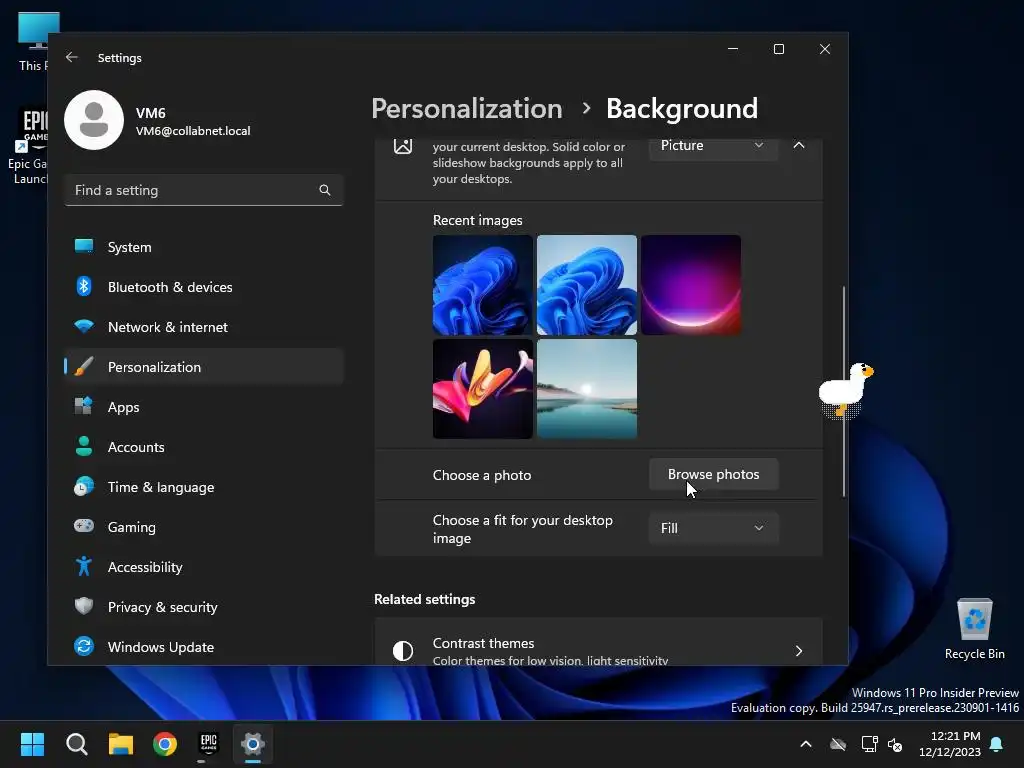Viewport: 1024px width, 768px height.
Task: Select the lake sunrise wallpaper thumbnail
Action: pyautogui.click(x=586, y=389)
